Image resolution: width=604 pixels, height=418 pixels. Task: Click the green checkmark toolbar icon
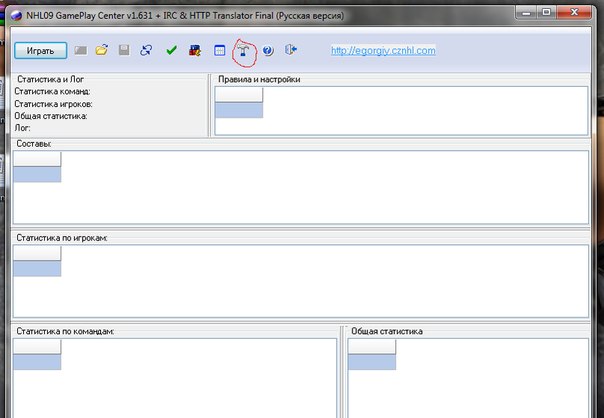[171, 50]
